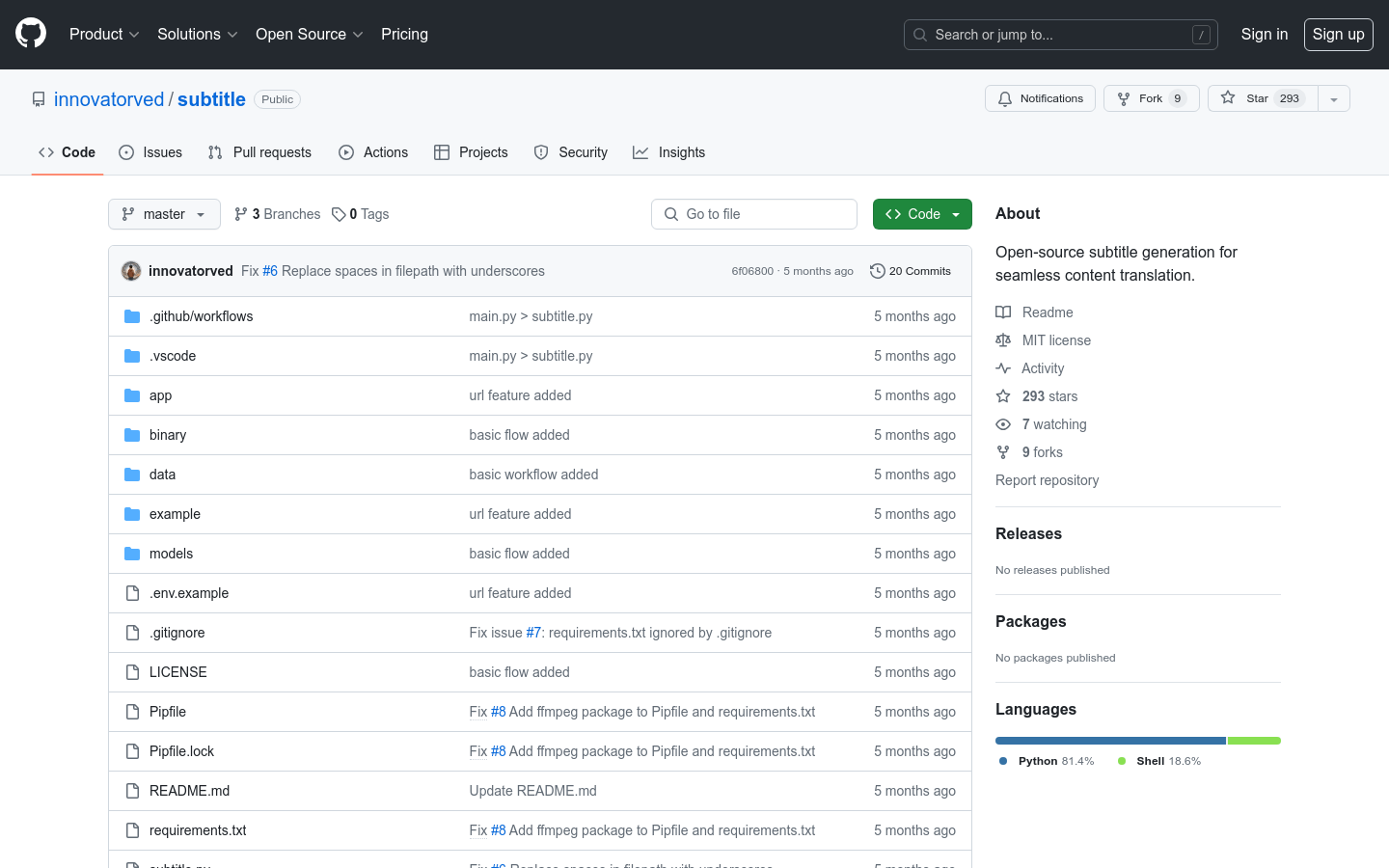Open issue #6 link in latest commit
The width and height of the screenshot is (1389, 868).
tap(270, 271)
